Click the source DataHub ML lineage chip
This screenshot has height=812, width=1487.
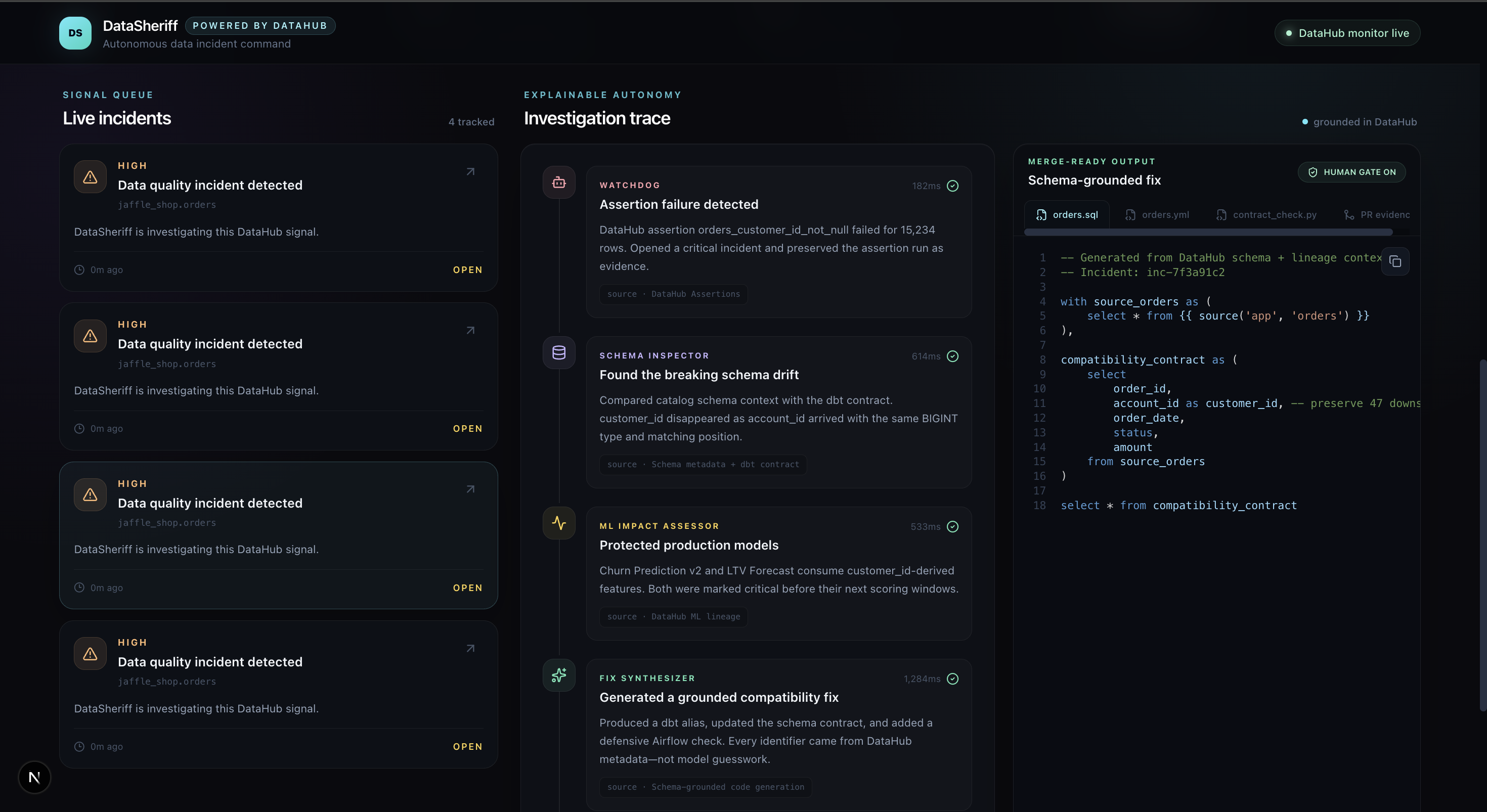click(x=673, y=616)
